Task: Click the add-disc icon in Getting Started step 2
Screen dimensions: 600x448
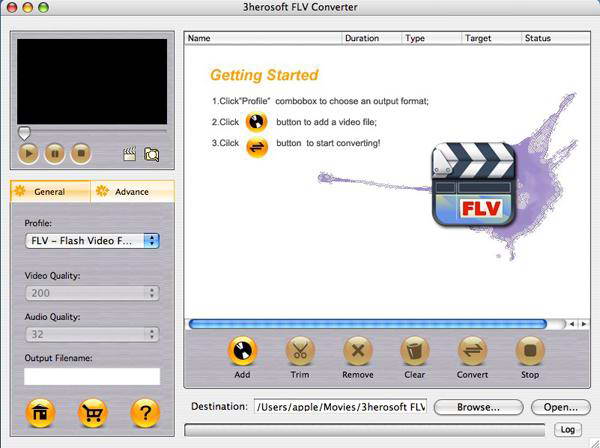Action: tap(256, 122)
